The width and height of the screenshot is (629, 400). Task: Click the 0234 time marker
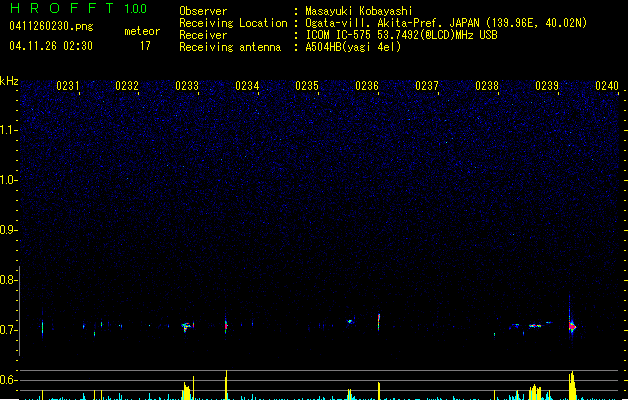pyautogui.click(x=247, y=86)
